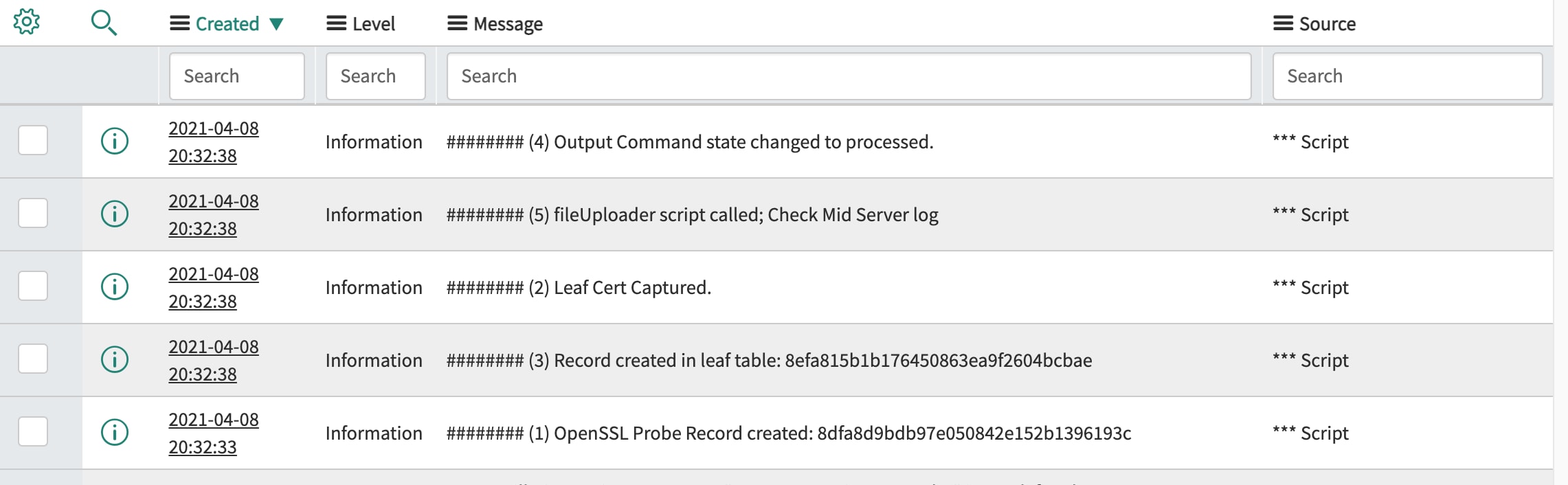Open the info icon on the first log row

pyautogui.click(x=115, y=142)
